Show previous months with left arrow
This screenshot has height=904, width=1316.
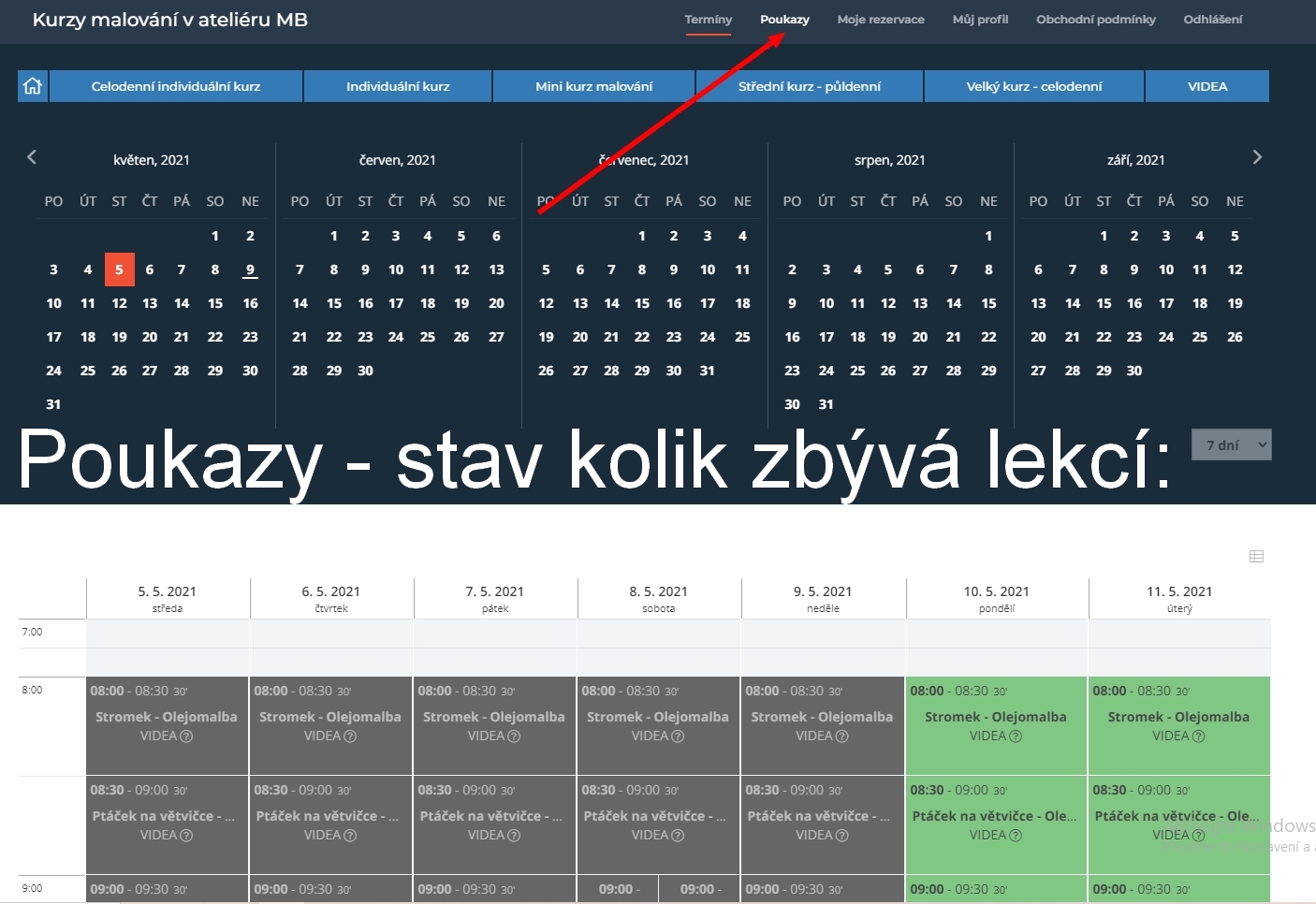pyautogui.click(x=32, y=157)
